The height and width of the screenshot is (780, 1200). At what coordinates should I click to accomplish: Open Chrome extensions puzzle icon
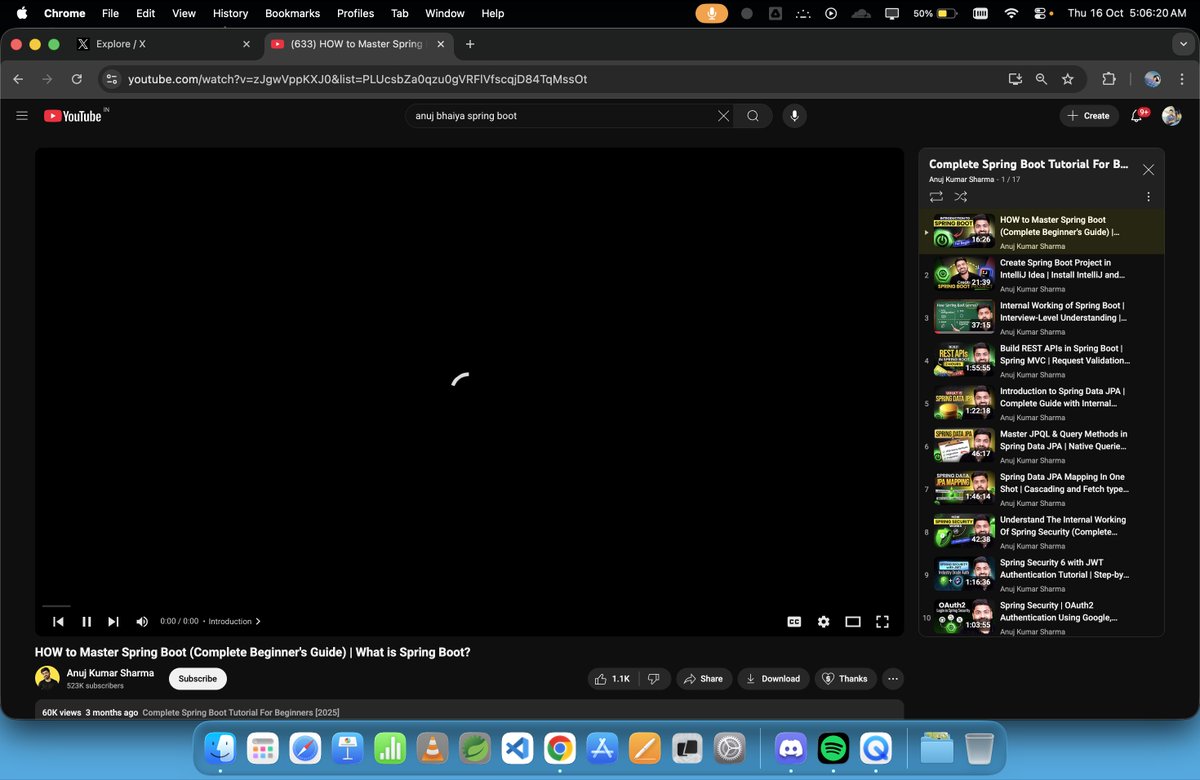1108,79
